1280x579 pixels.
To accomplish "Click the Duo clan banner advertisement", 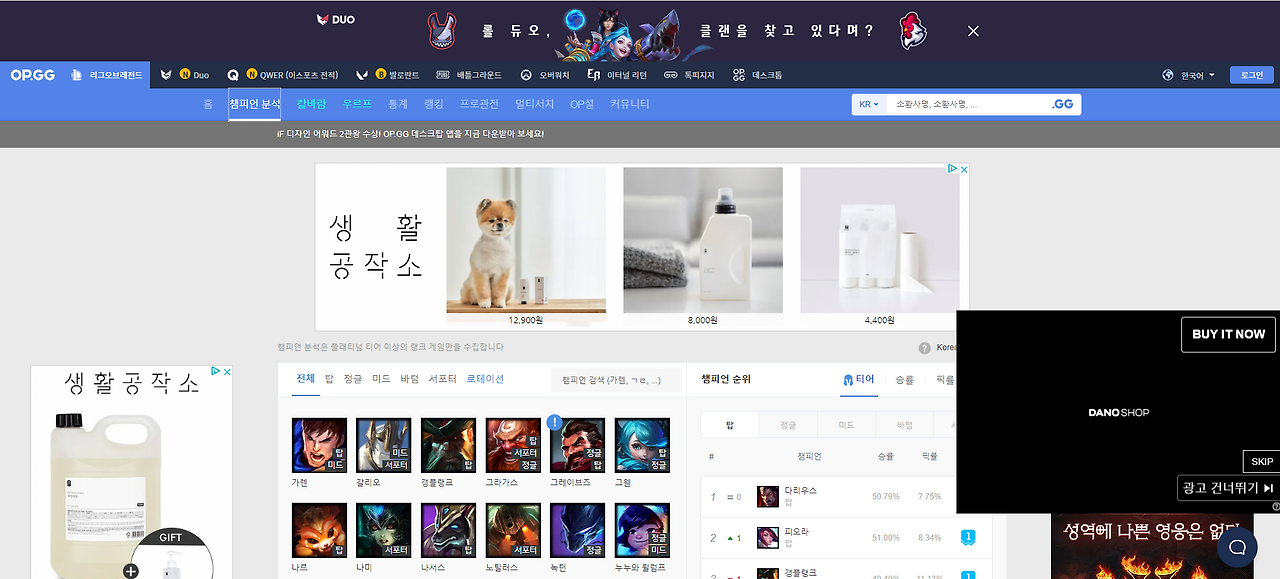I will 640,31.
